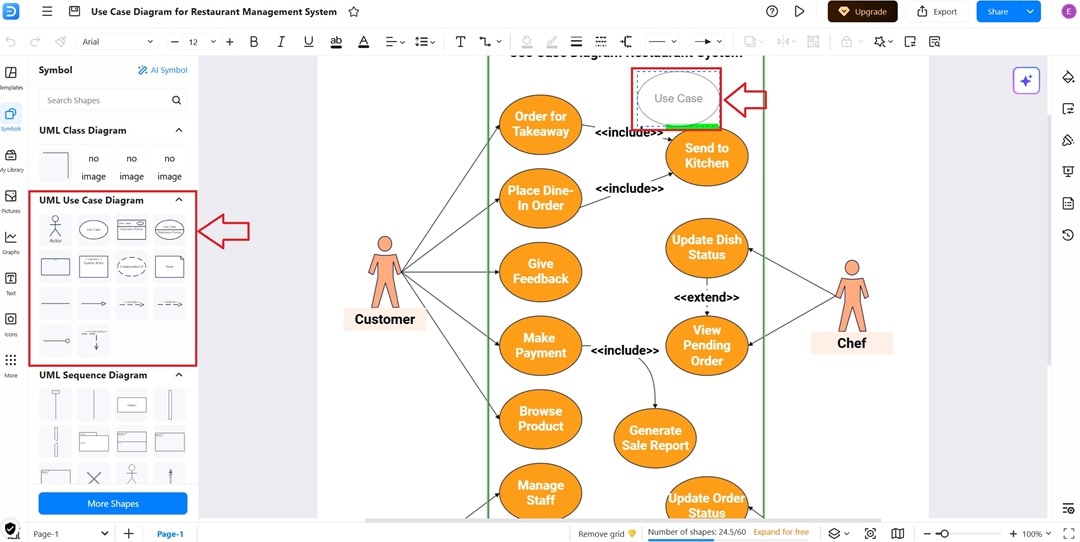Open the Templates sidebar tab
The image size is (1080, 542).
point(10,78)
